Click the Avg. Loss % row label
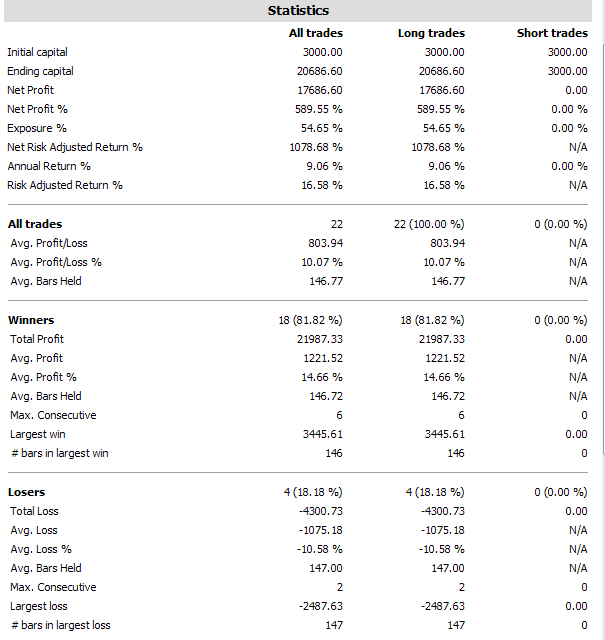Screen dimensions: 605x640 point(41,549)
